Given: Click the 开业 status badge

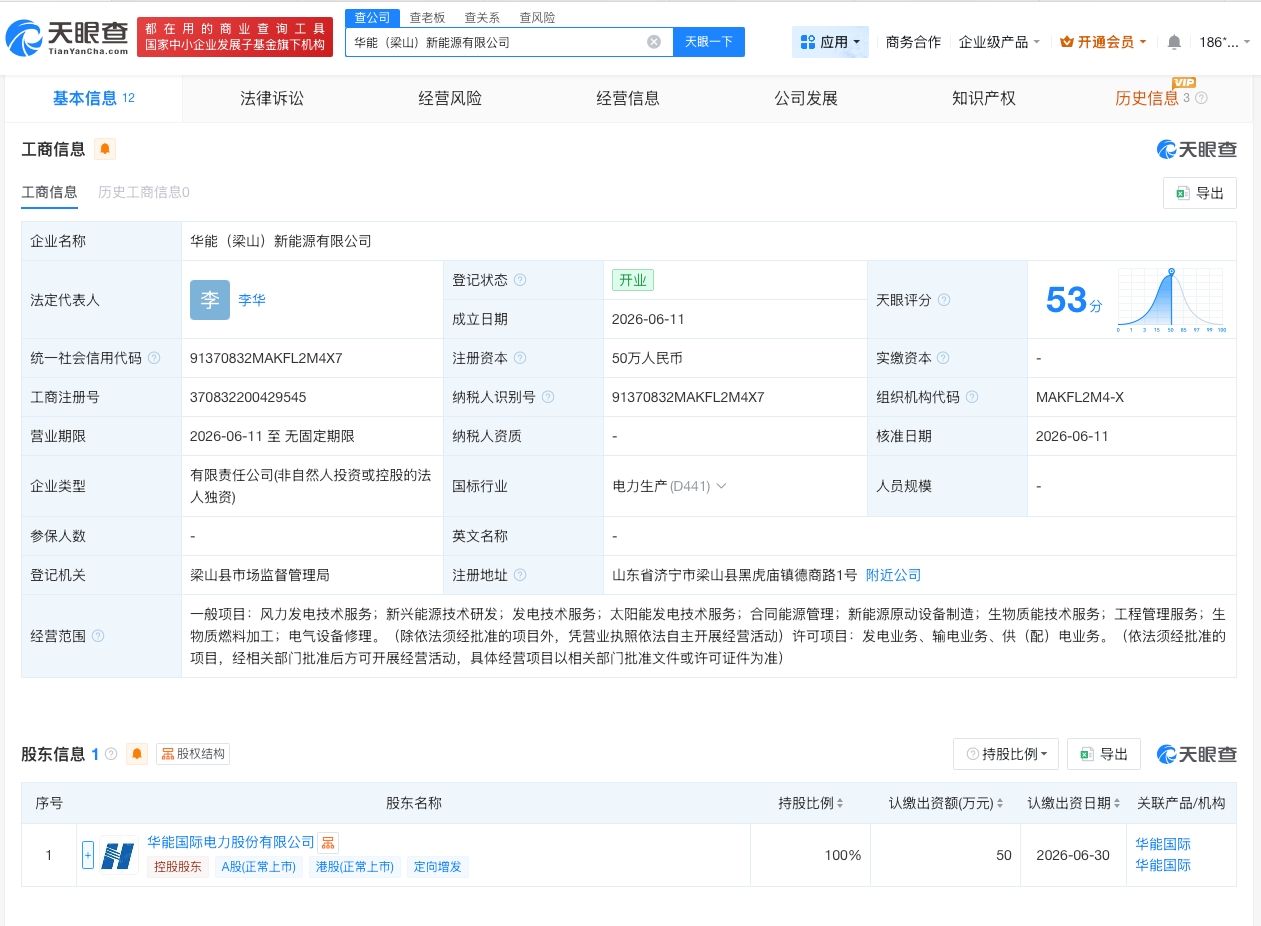Looking at the screenshot, I should click(633, 280).
